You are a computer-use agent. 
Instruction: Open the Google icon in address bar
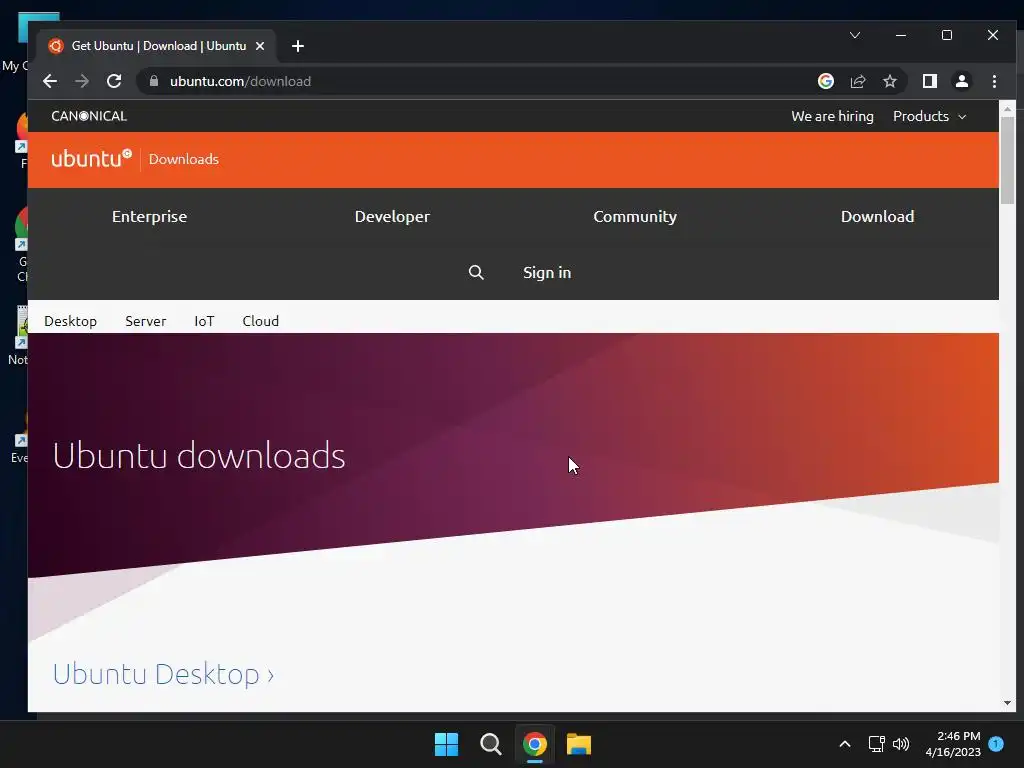click(x=825, y=81)
